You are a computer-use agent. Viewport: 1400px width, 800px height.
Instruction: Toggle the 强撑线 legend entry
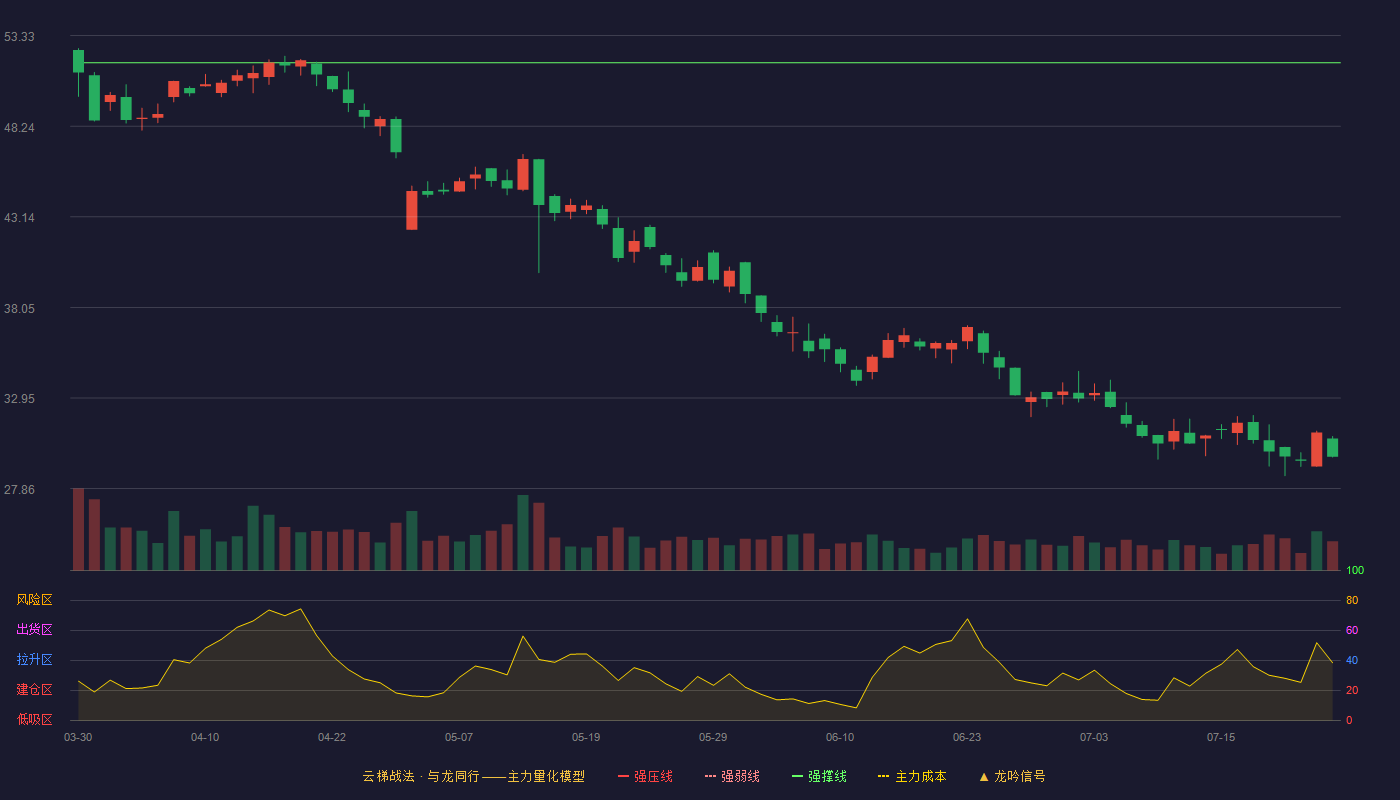point(819,776)
